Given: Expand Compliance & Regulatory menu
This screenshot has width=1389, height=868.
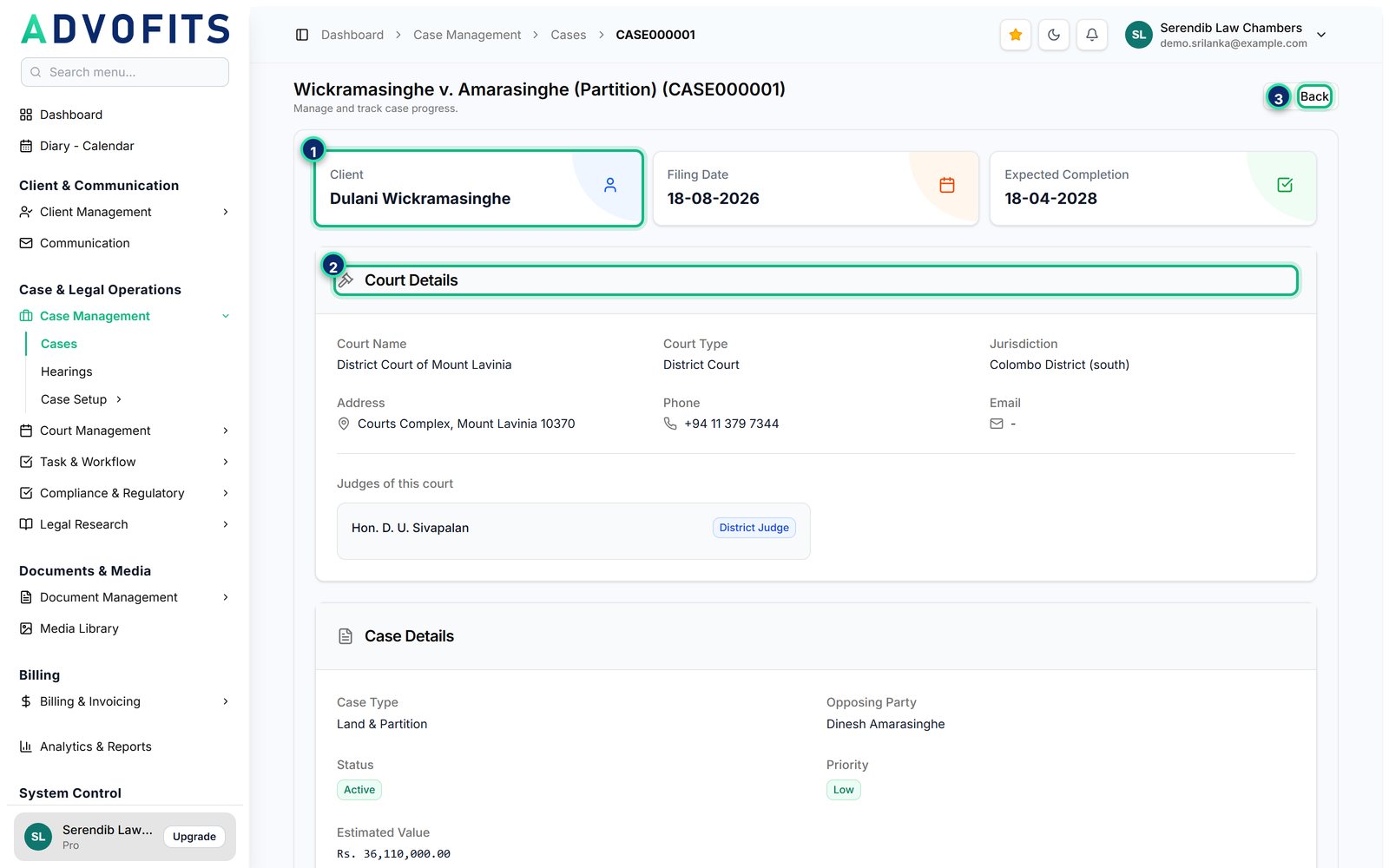Looking at the screenshot, I should (x=125, y=493).
